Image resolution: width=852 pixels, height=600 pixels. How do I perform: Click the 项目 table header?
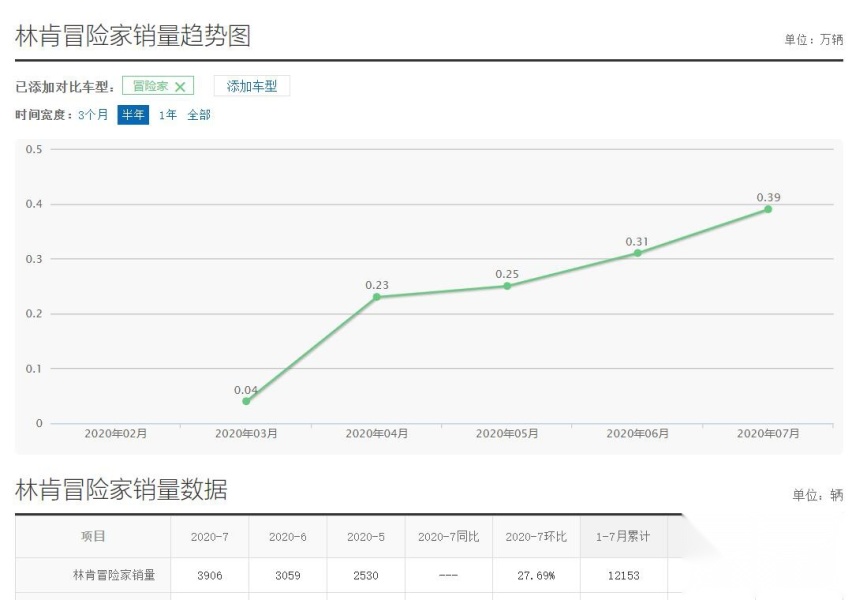93,536
